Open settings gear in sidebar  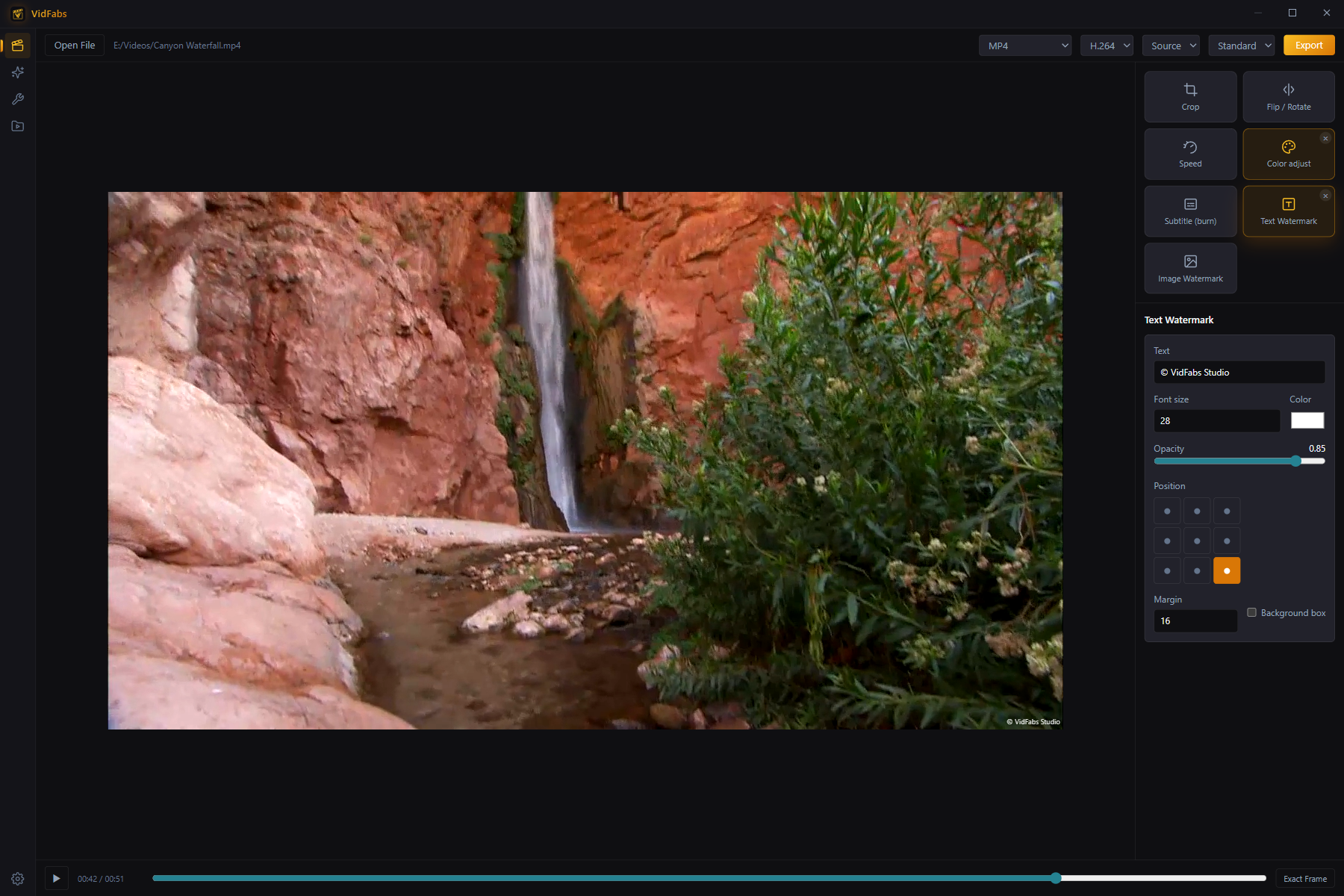point(18,879)
